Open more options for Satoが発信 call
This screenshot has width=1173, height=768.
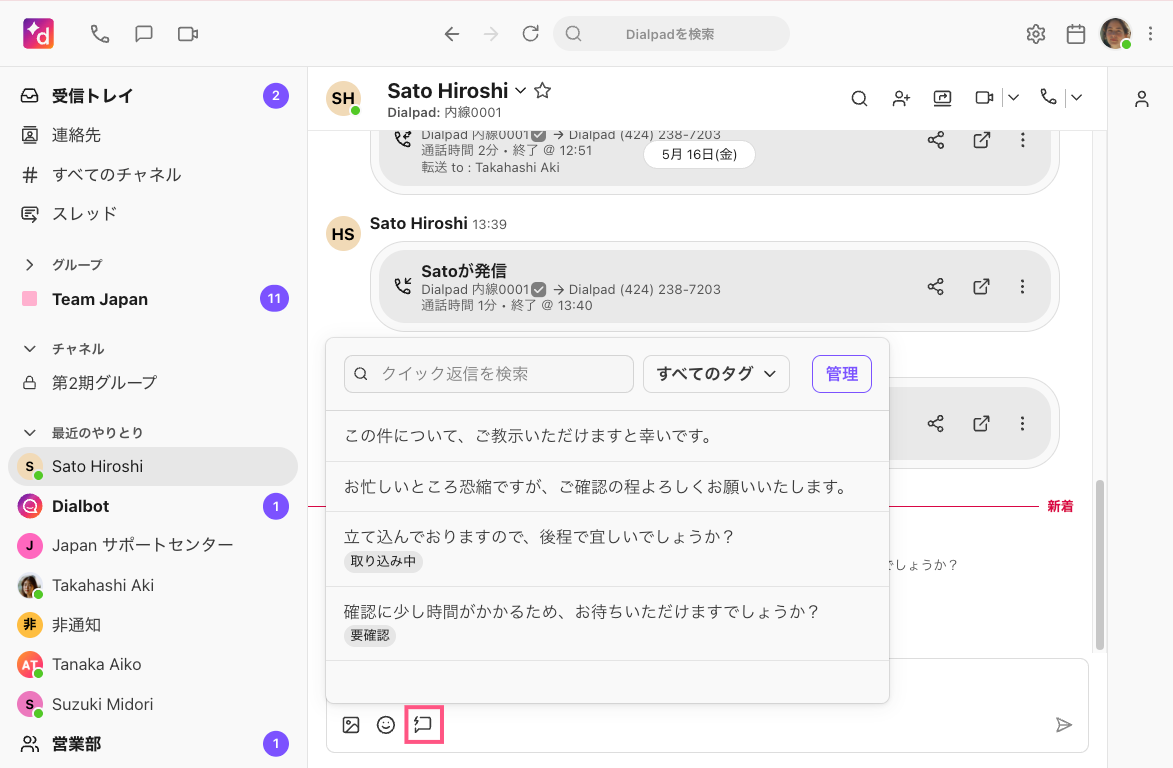click(1023, 286)
